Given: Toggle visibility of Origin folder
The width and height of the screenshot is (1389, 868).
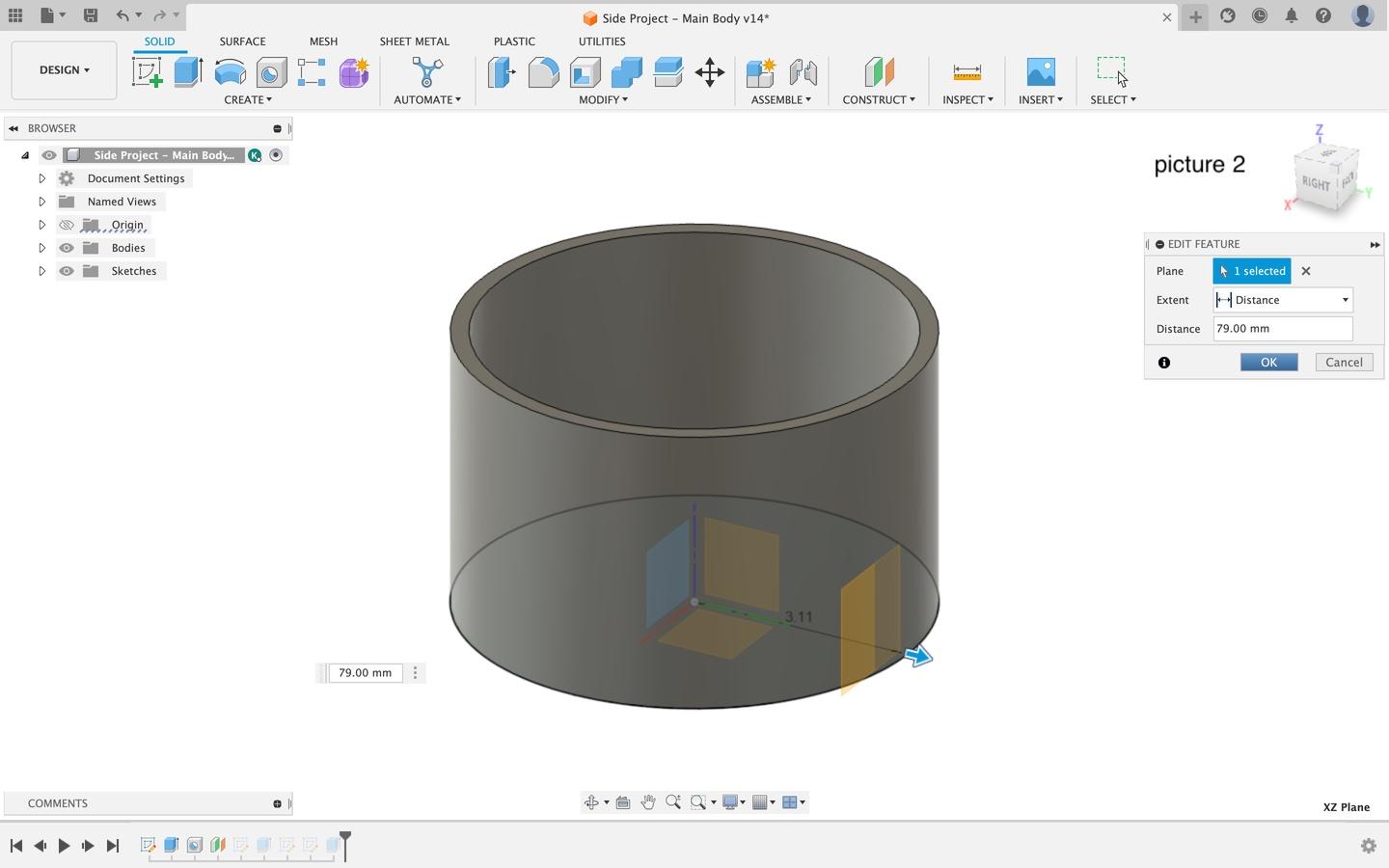Looking at the screenshot, I should tap(67, 225).
